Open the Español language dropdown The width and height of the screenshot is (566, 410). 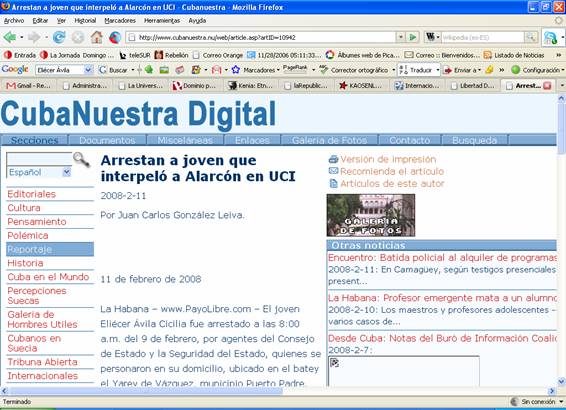(39, 172)
